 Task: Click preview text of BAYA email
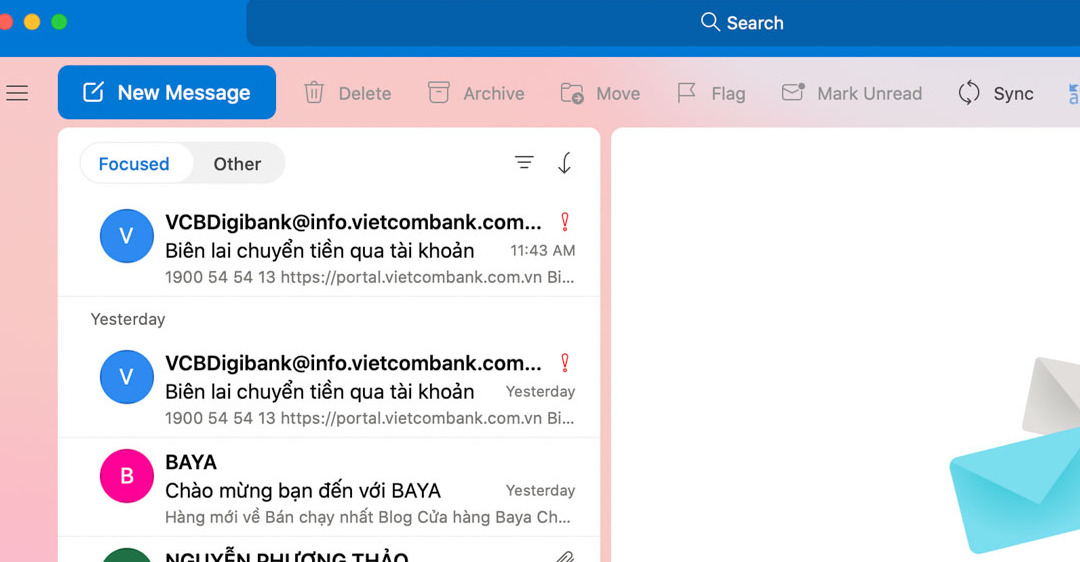click(x=368, y=517)
